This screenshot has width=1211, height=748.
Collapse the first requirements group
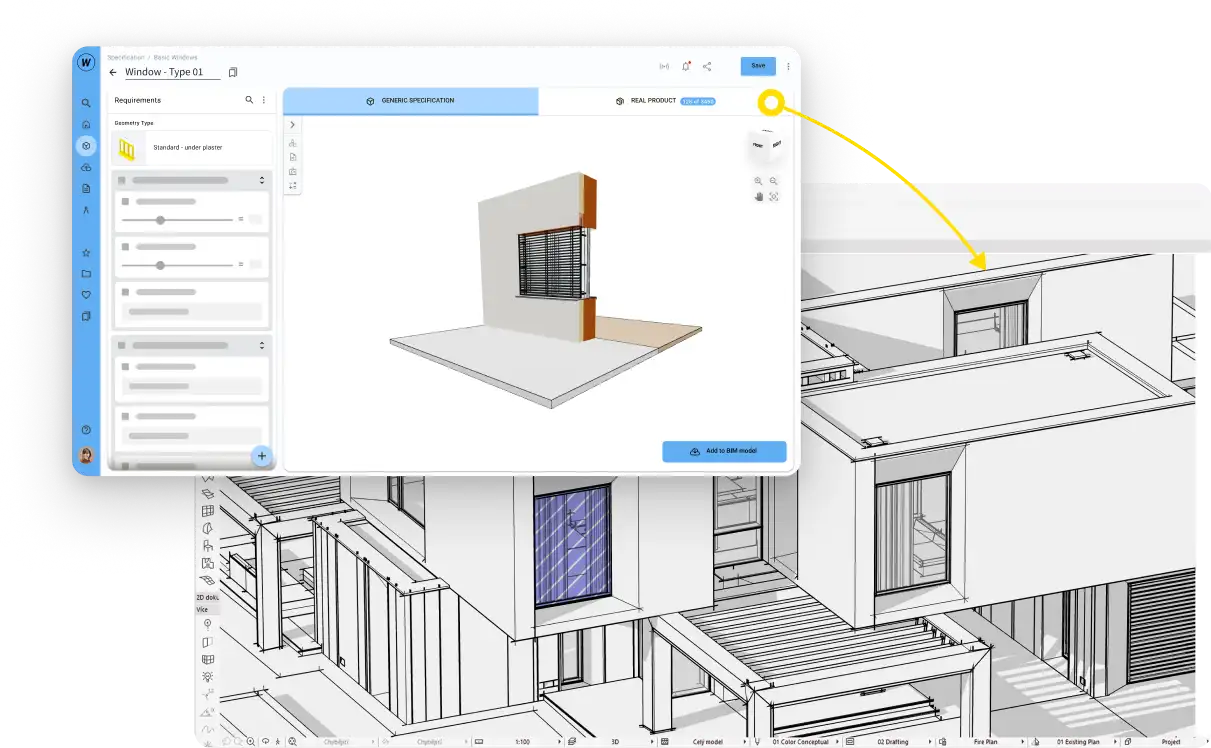pyautogui.click(x=262, y=180)
